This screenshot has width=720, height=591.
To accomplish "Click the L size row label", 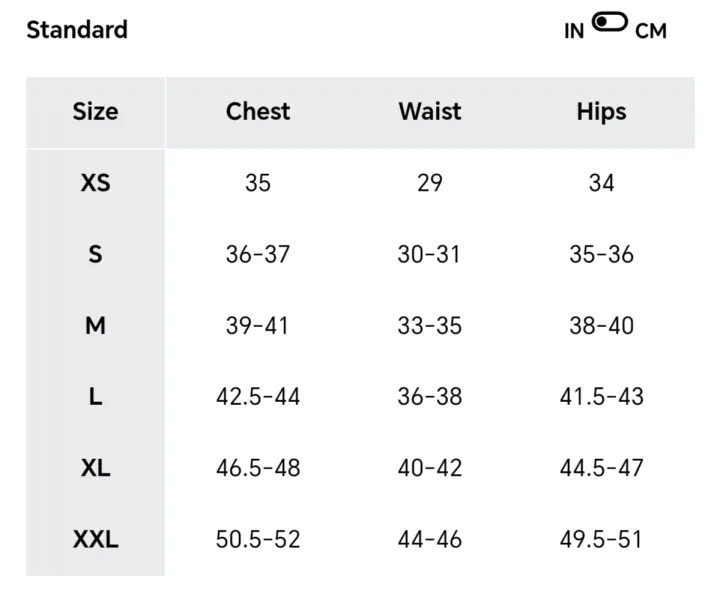I will point(95,397).
